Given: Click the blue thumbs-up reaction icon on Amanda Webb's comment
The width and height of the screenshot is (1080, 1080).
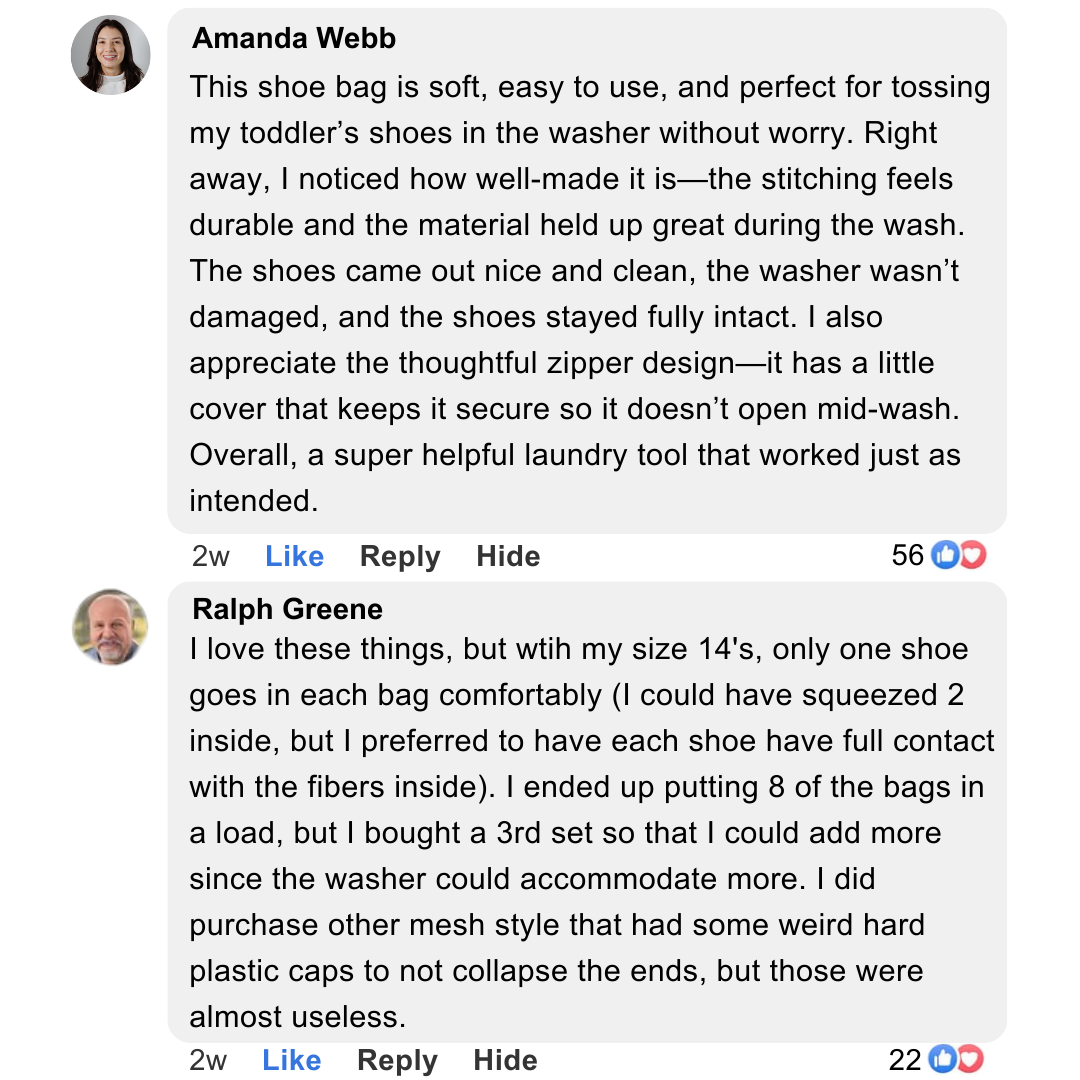Looking at the screenshot, I should pyautogui.click(x=944, y=555).
